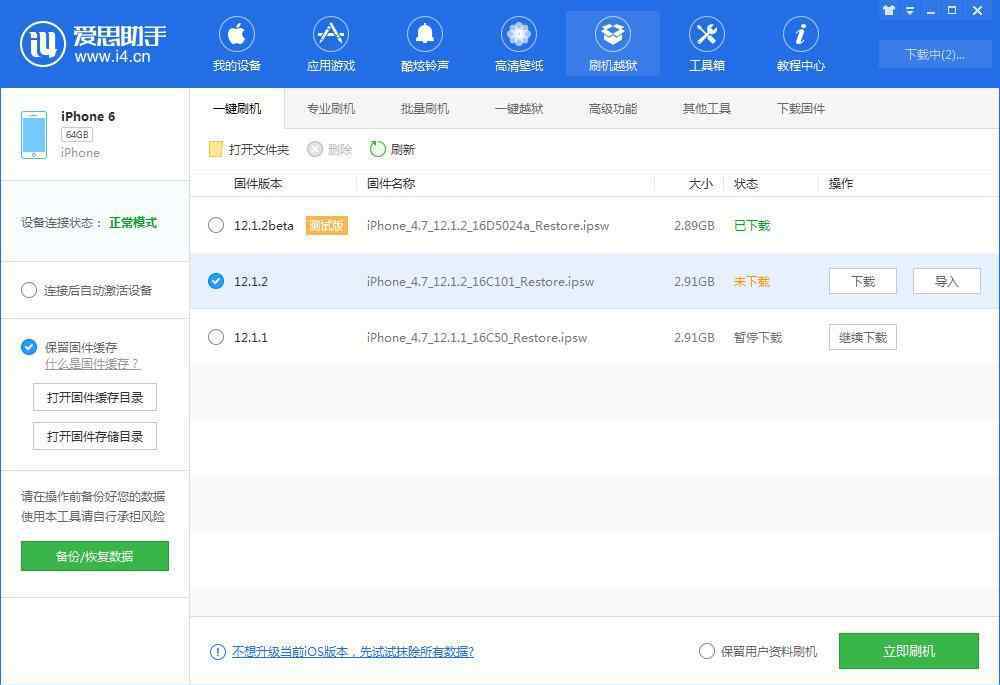
Task: Click the info icon beside bottom link
Action: coord(217,652)
